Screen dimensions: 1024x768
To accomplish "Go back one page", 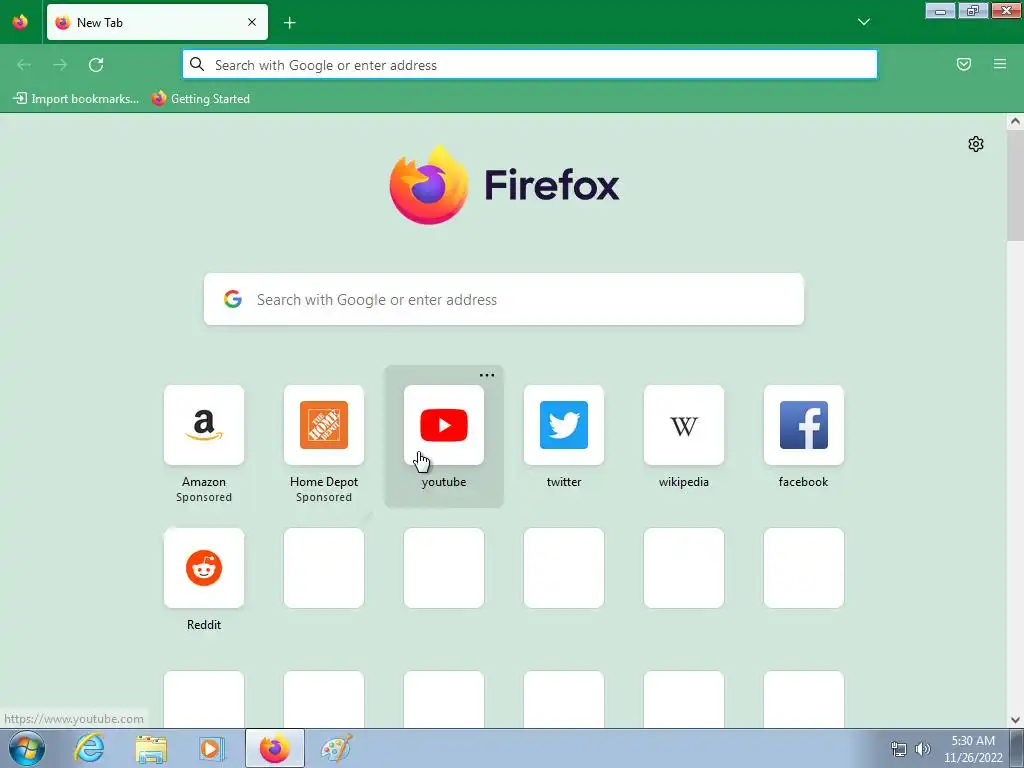I will pyautogui.click(x=24, y=65).
